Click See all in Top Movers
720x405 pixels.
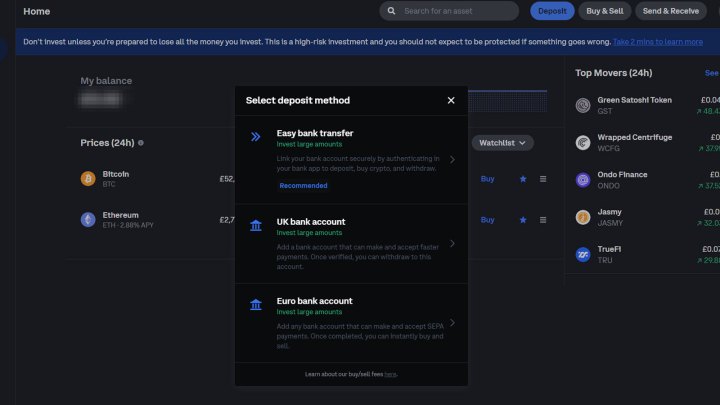click(x=712, y=73)
